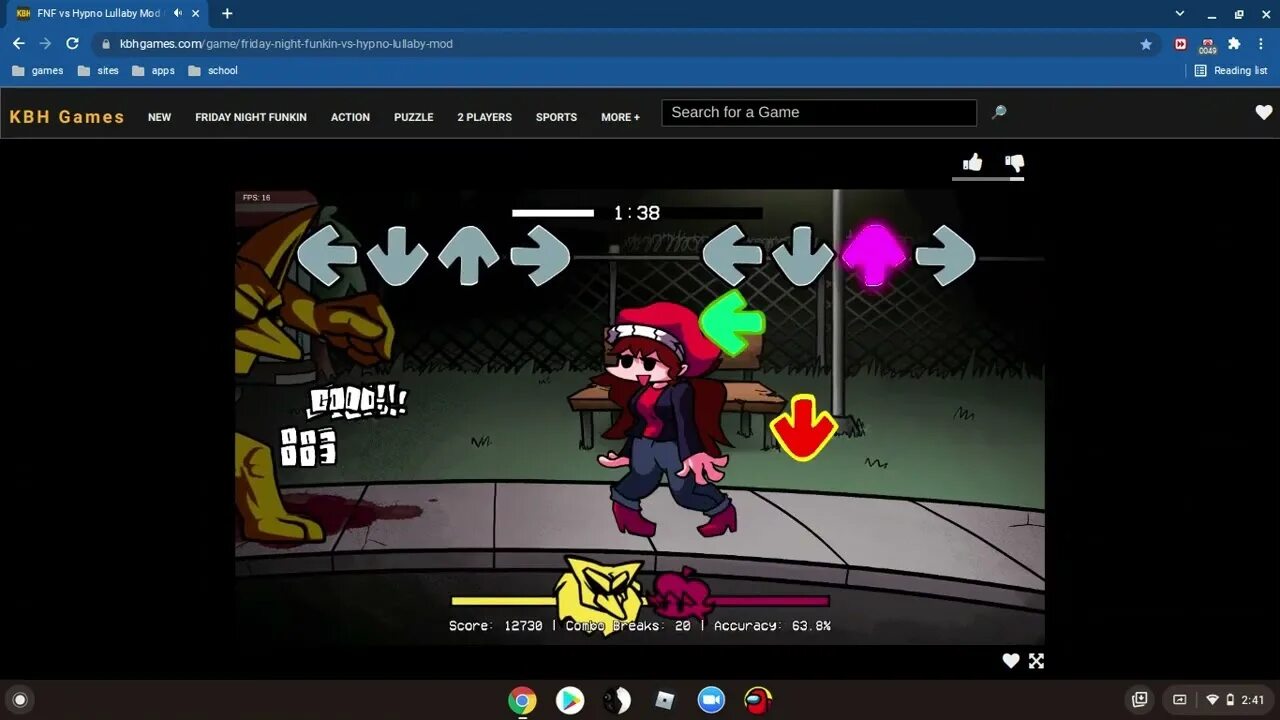Go back to the previous page
Viewport: 1280px width, 720px height.
18,44
